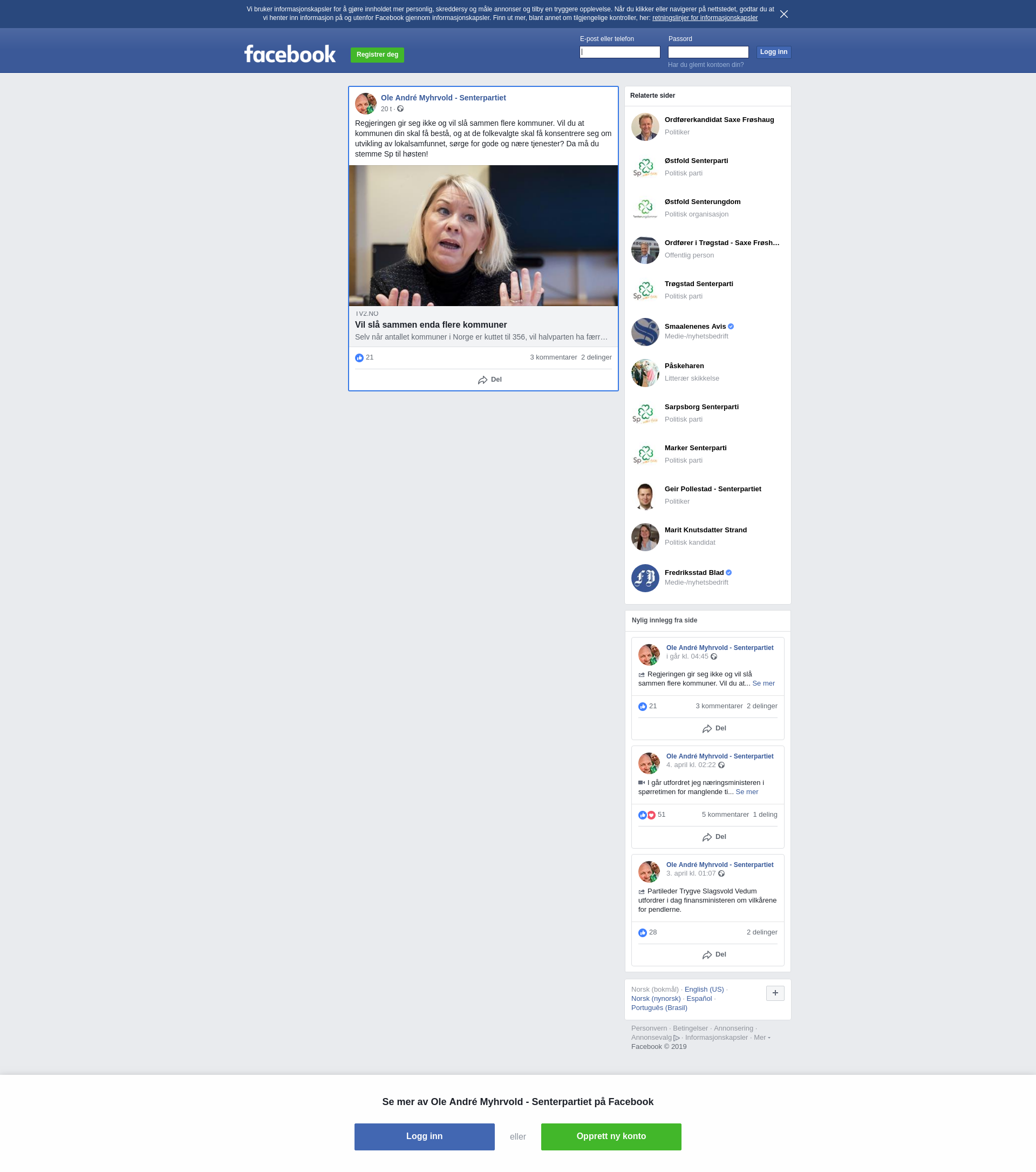The image size is (1036, 1172).
Task: Click verified badge next to Fredriksstad Blad
Action: click(x=729, y=573)
